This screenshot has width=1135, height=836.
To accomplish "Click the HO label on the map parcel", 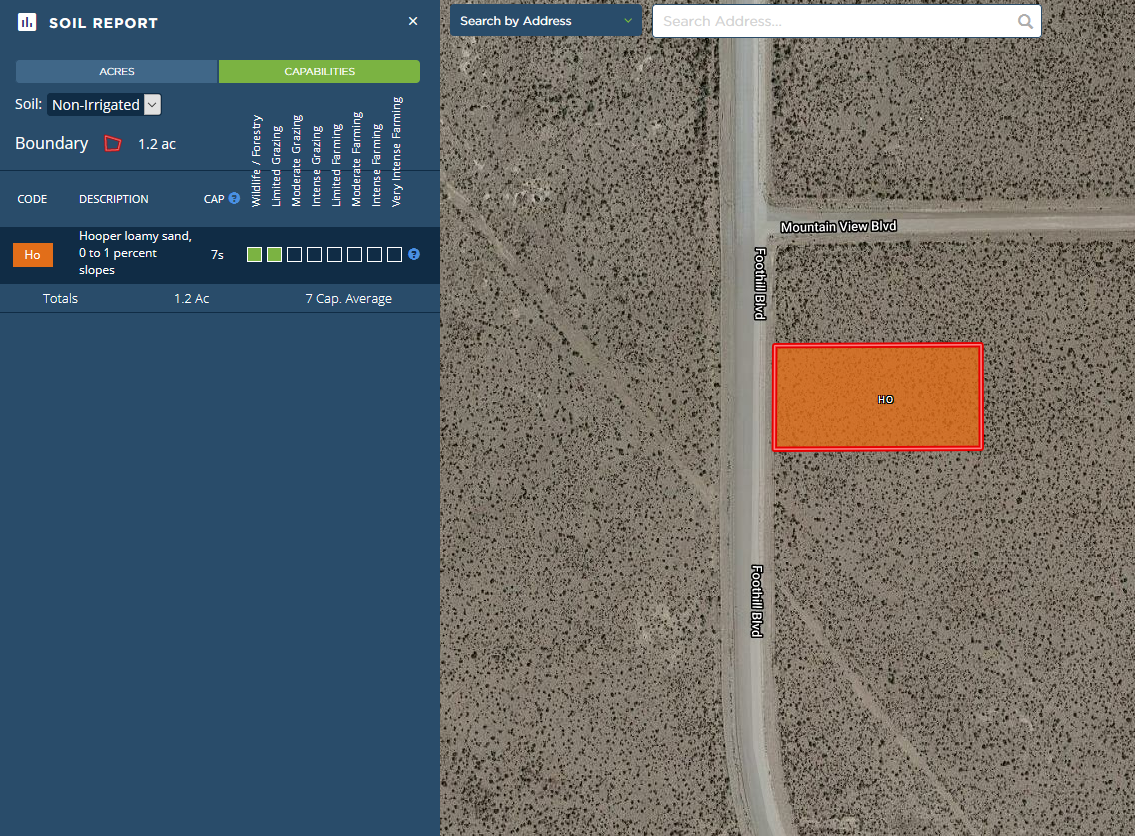I will coord(885,399).
